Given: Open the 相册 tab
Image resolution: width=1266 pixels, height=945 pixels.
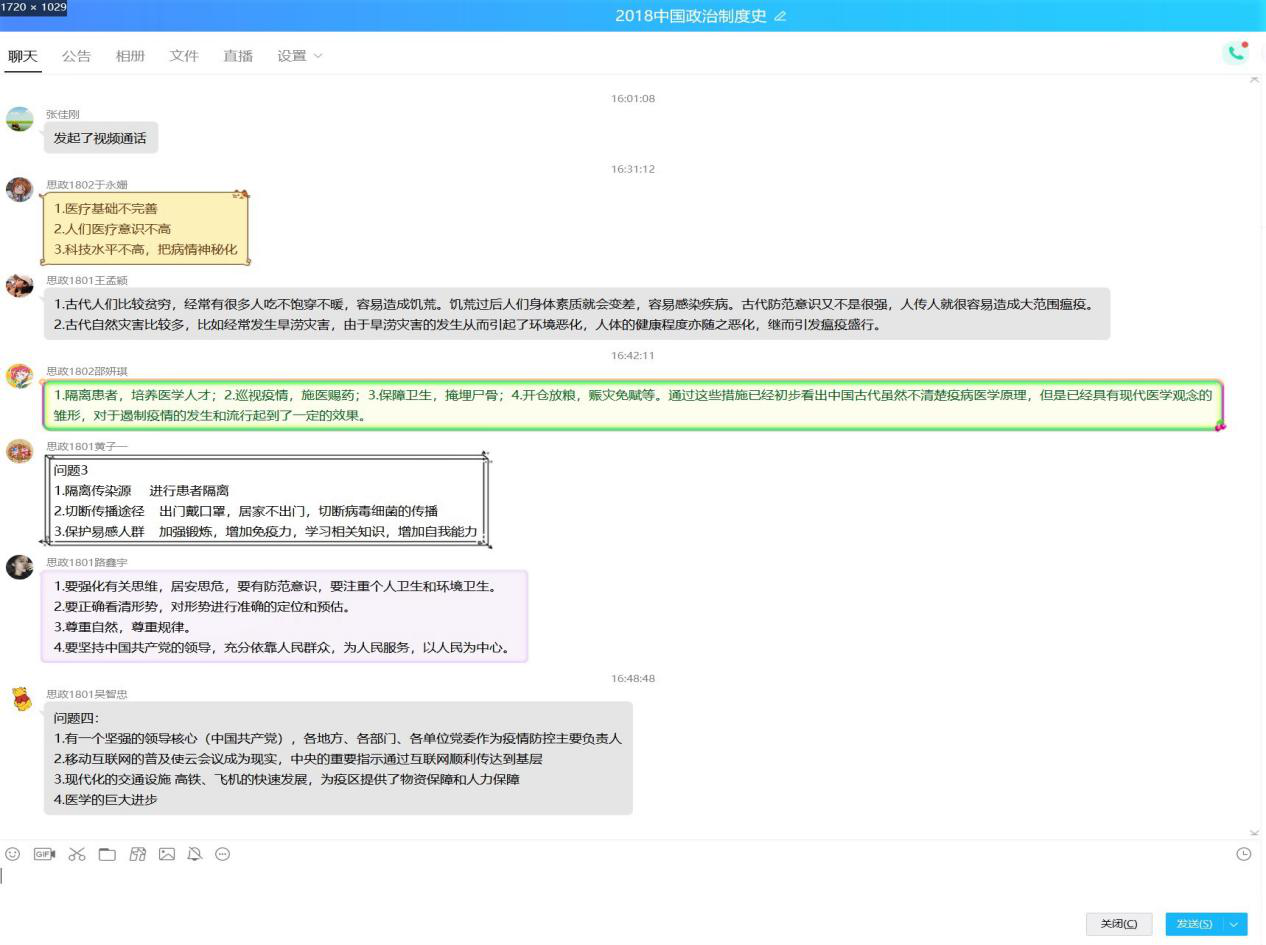Looking at the screenshot, I should [x=130, y=56].
